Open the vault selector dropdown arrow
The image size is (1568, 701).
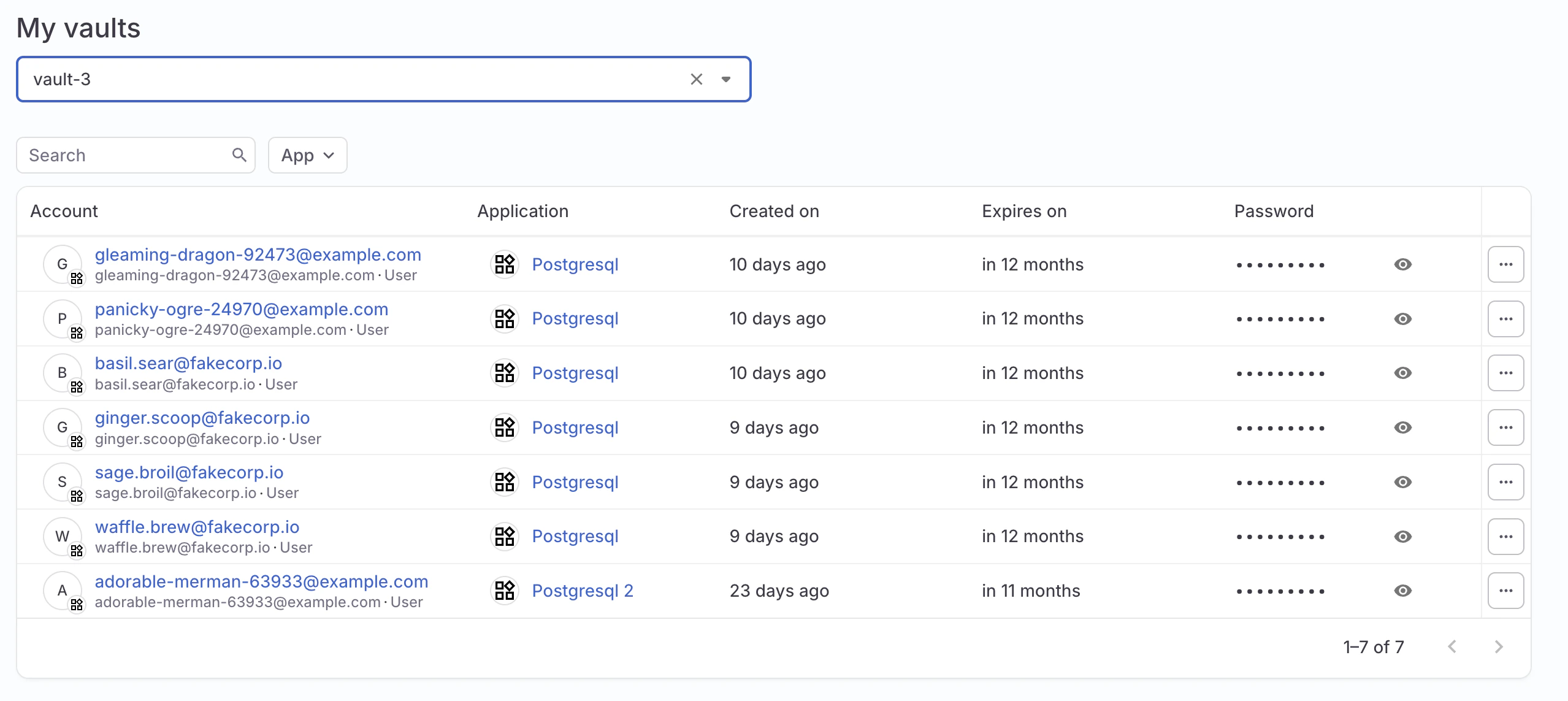[726, 79]
